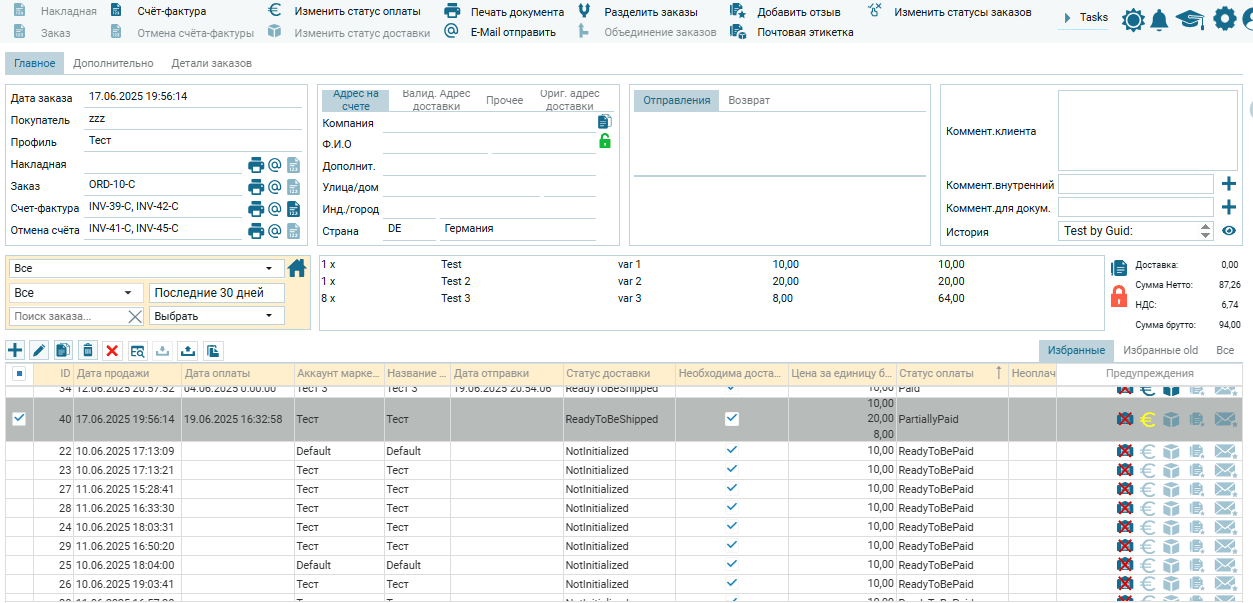Click the red X icon in table toolbar
1253x603 pixels.
click(x=112, y=350)
